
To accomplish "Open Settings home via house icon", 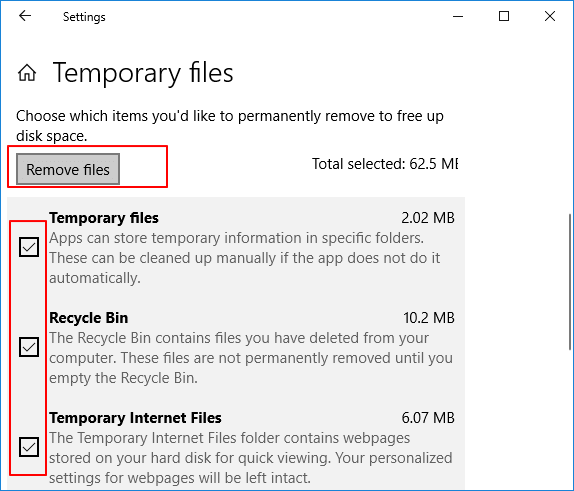I will click(x=27, y=72).
